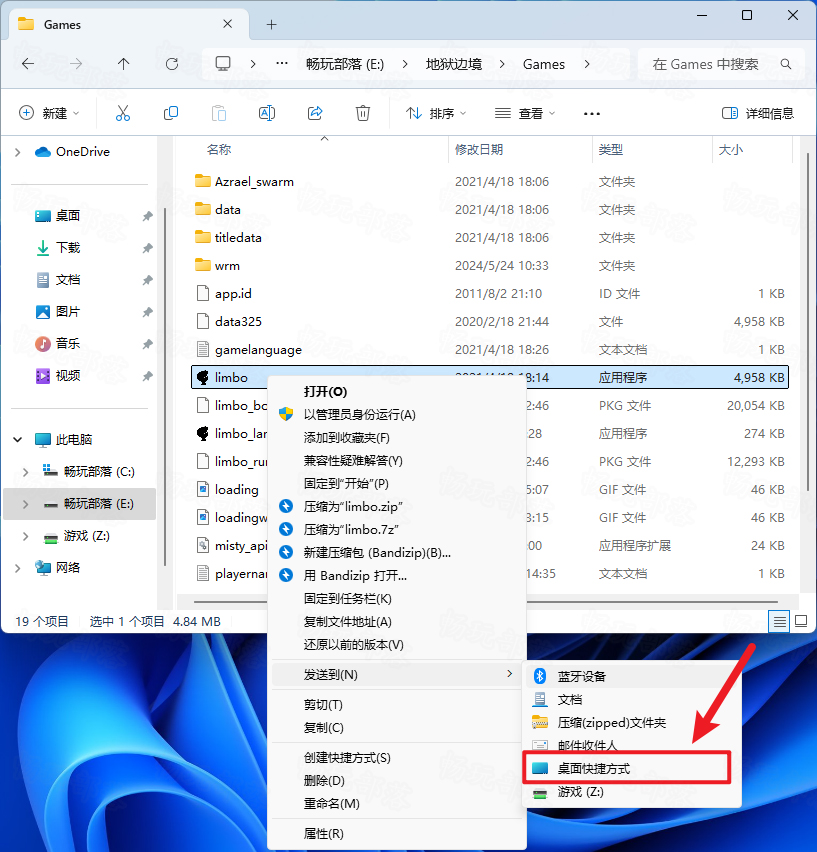Expand 畅玩部落 (E:) drive node
The width and height of the screenshot is (817, 852).
(x=26, y=504)
